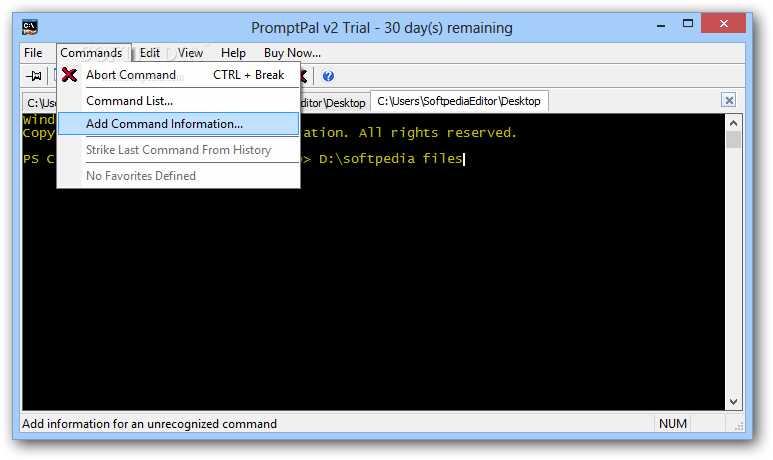
Task: Click 'All rights reserved.' console text
Action: 437,133
